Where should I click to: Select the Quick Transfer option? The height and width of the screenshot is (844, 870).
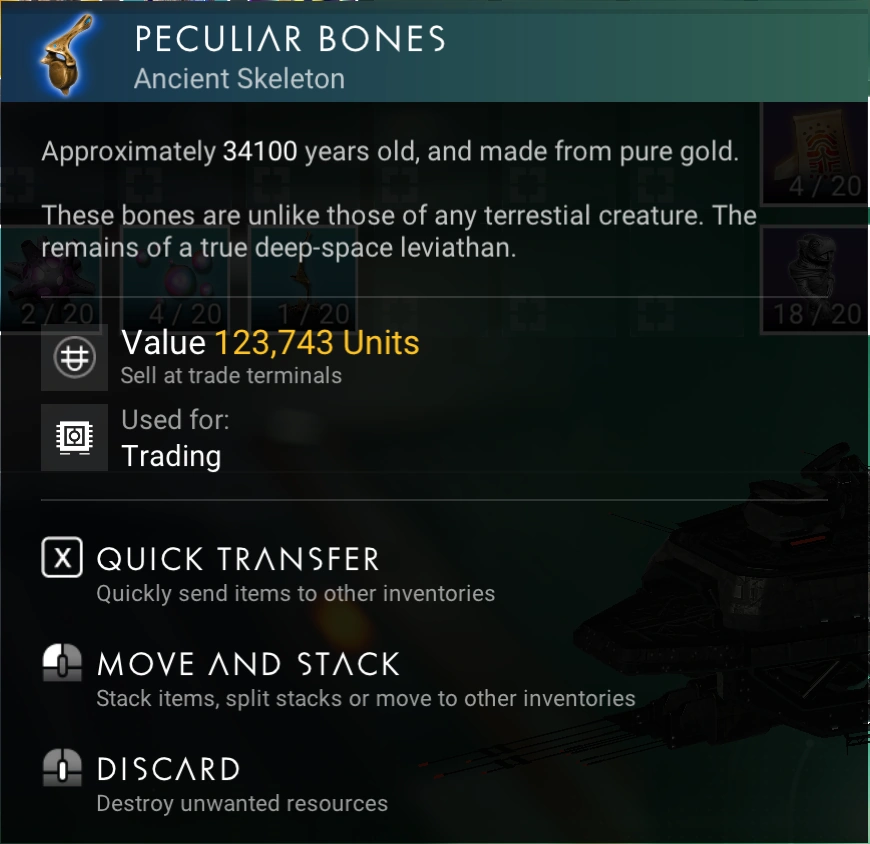click(x=237, y=558)
